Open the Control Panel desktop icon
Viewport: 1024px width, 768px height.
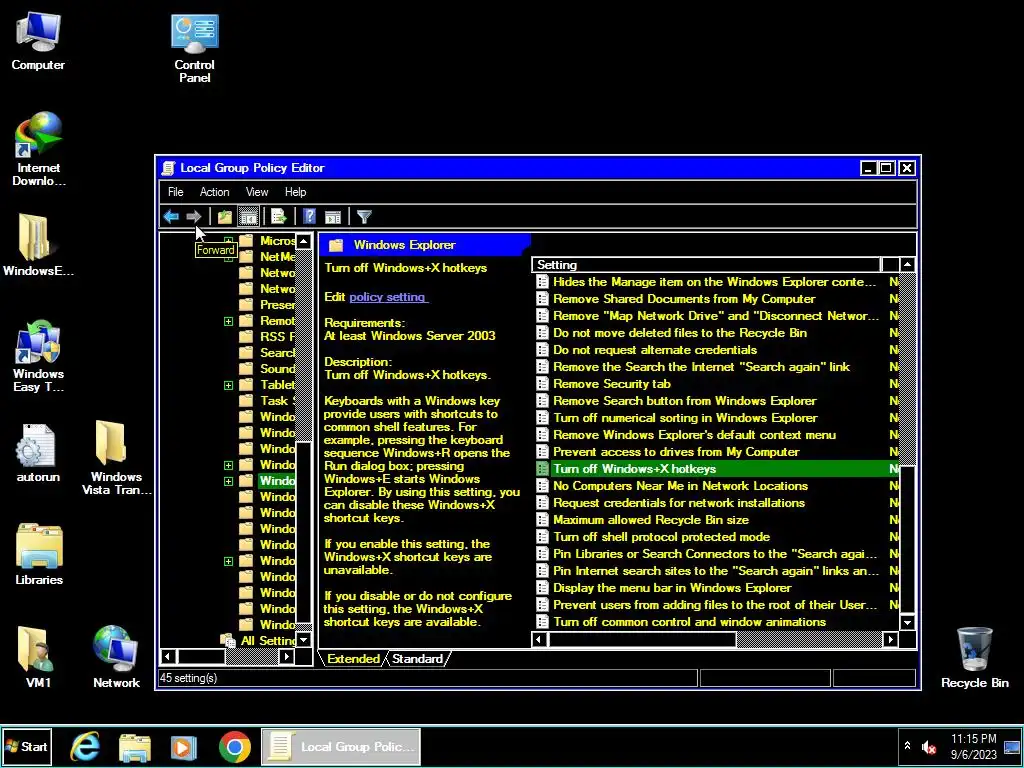195,48
